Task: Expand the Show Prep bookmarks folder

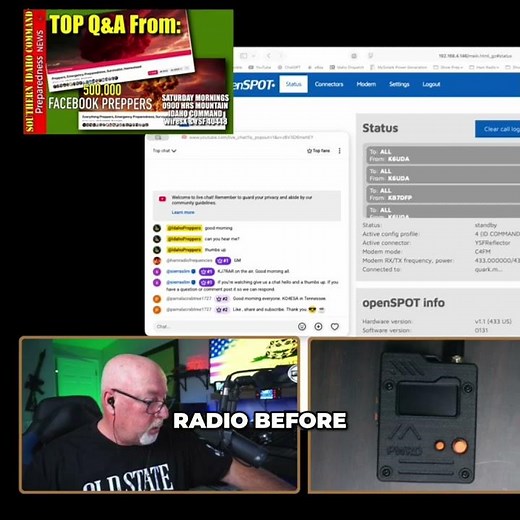Action: (x=448, y=67)
